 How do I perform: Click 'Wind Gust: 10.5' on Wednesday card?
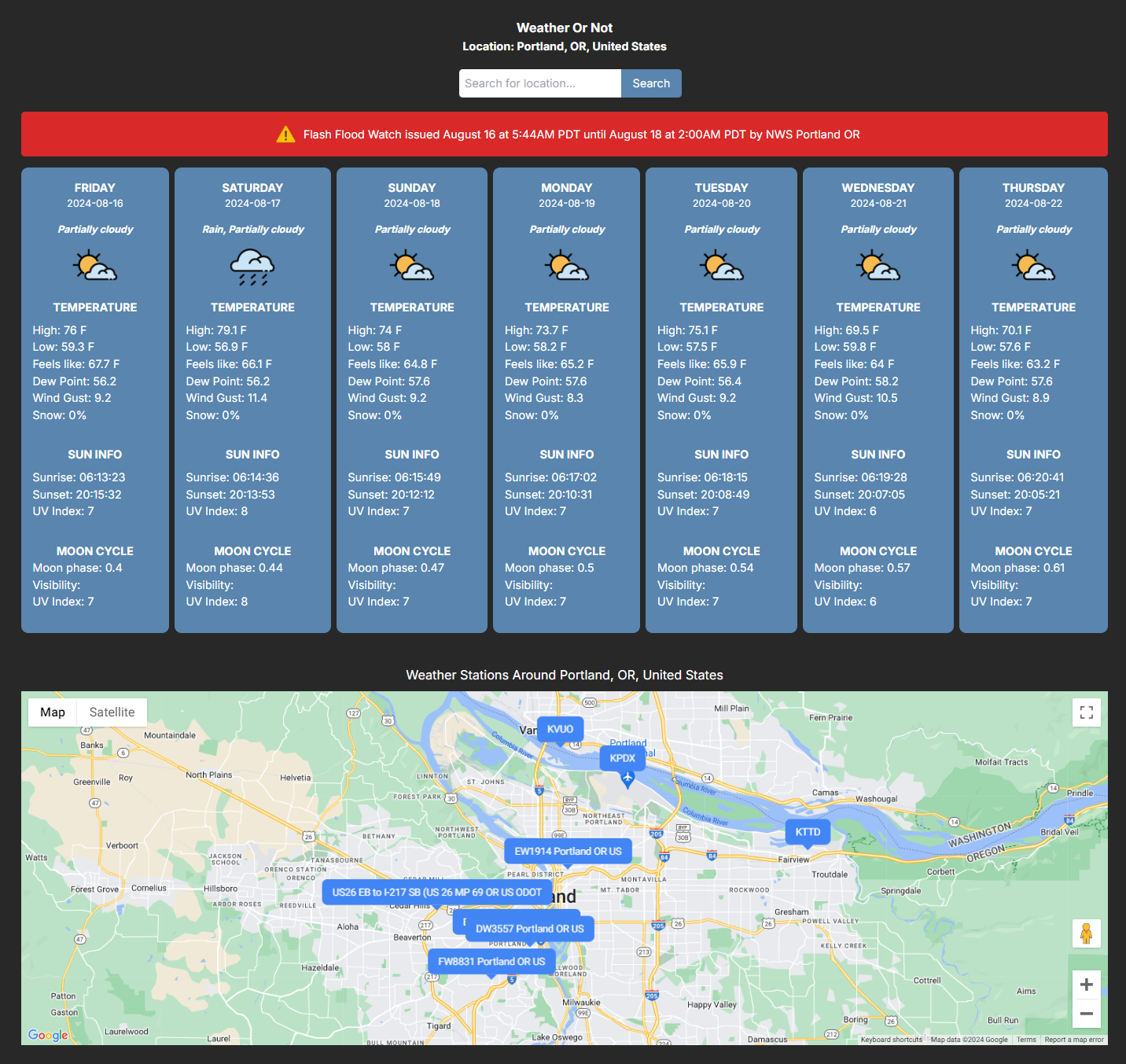coord(856,398)
